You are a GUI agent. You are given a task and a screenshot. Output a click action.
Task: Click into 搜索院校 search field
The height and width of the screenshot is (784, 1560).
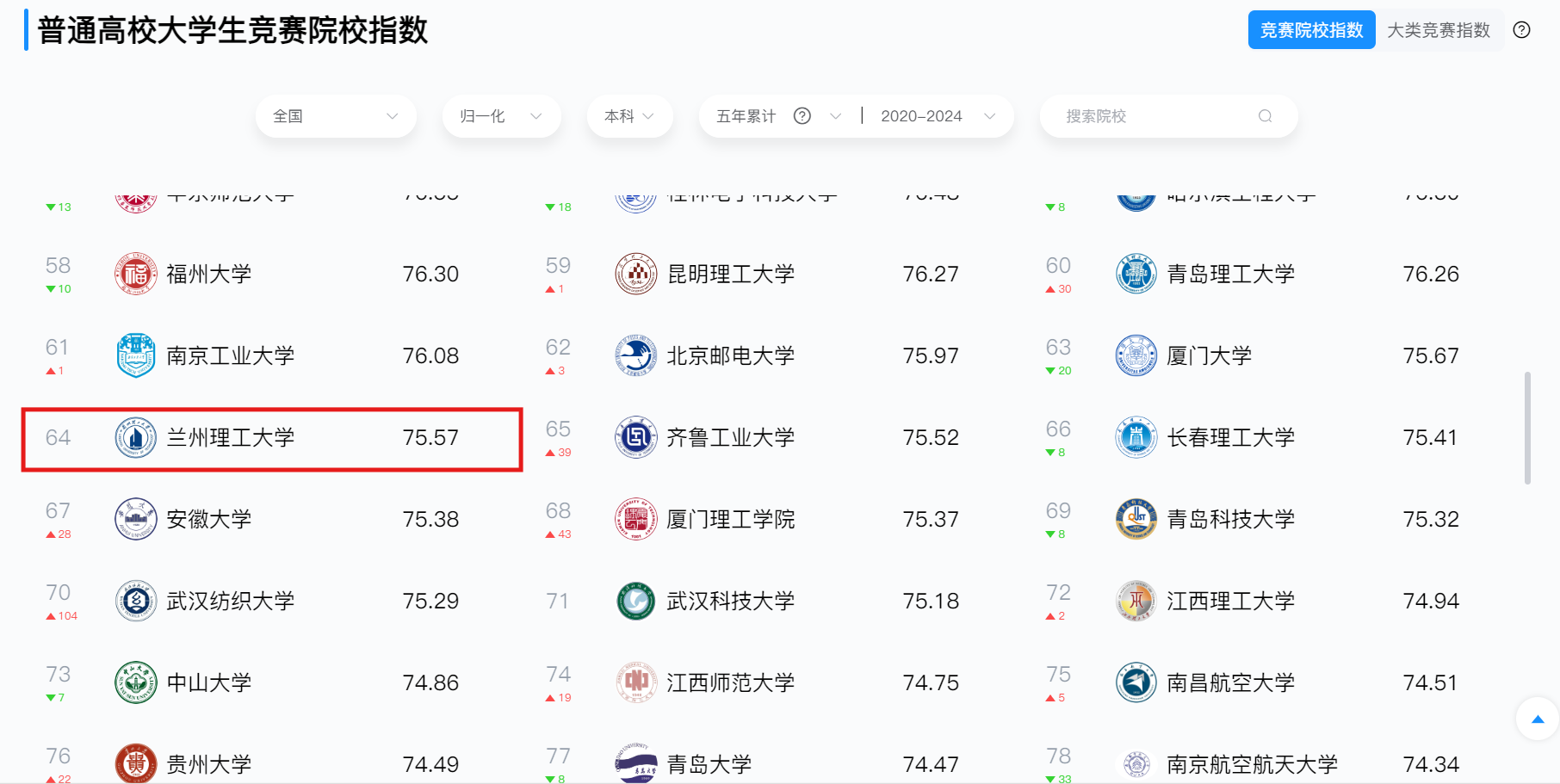click(x=1168, y=116)
